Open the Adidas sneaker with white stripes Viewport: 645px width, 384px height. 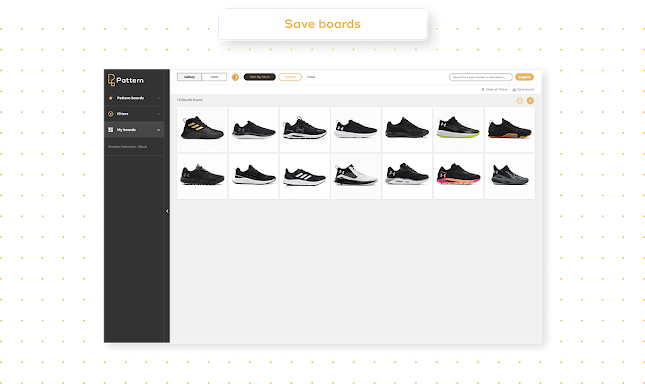click(305, 176)
